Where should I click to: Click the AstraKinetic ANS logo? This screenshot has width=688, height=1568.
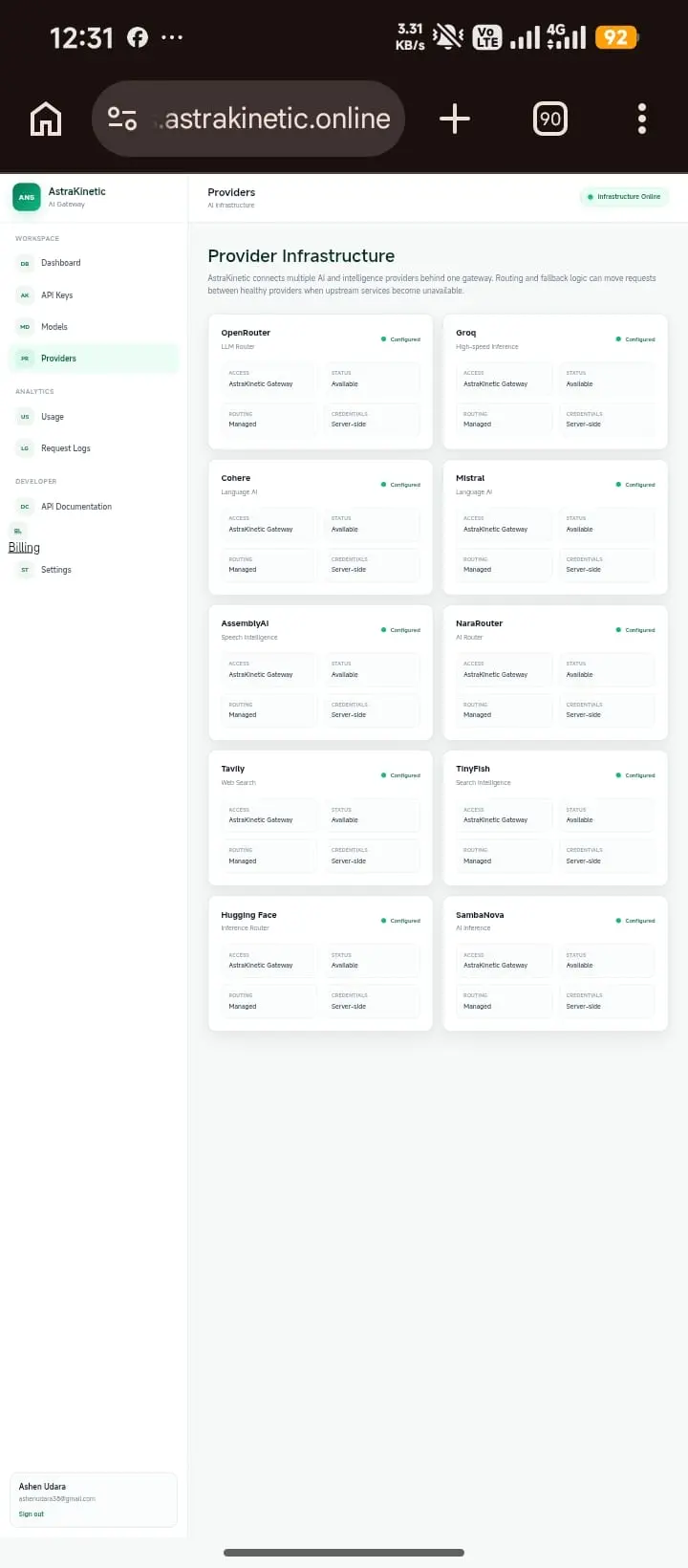pos(27,197)
